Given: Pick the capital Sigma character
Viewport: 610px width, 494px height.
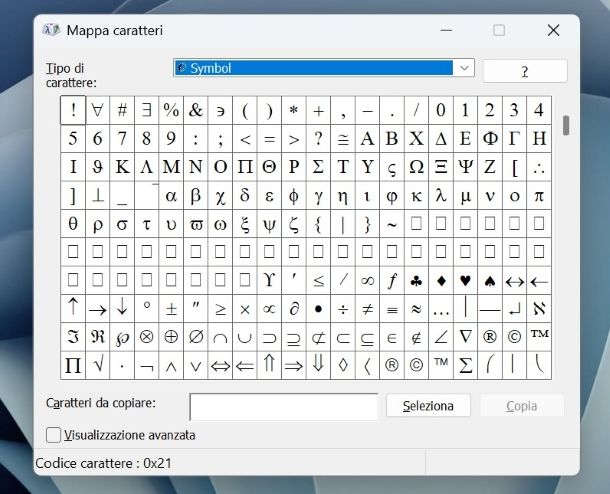Looking at the screenshot, I should (x=319, y=167).
